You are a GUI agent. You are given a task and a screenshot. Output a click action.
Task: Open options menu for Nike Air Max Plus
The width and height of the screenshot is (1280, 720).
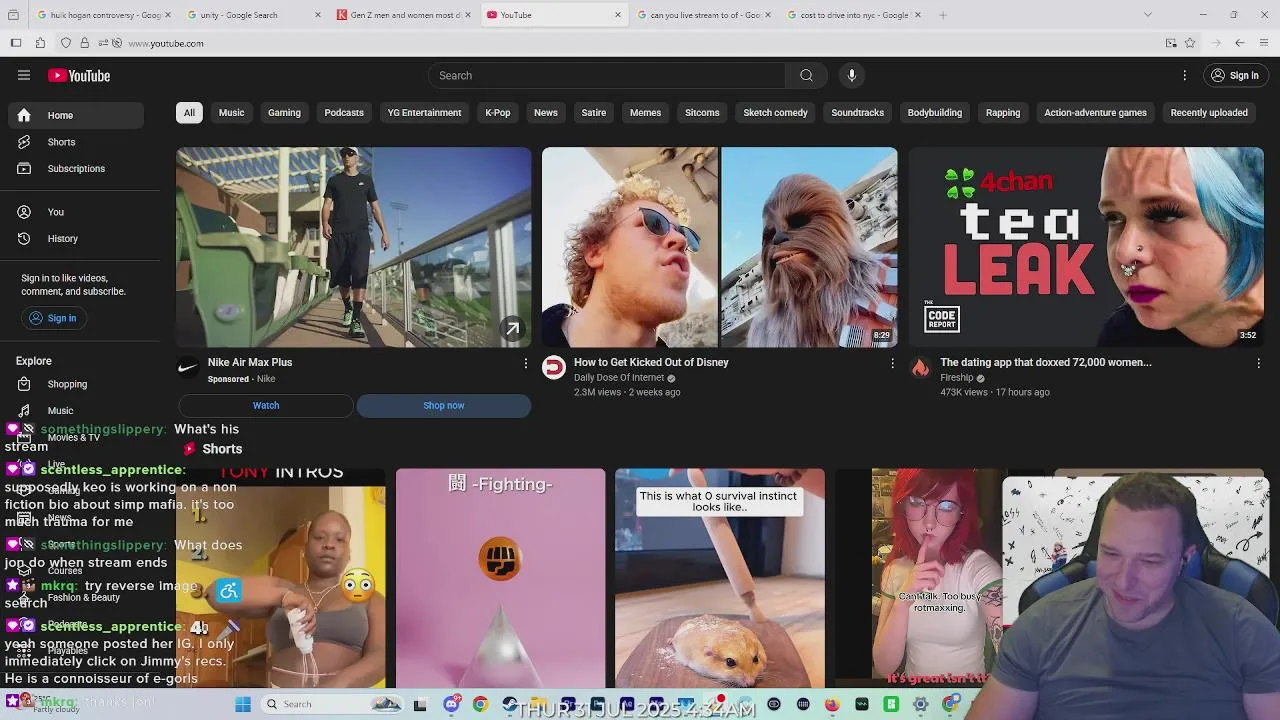[x=526, y=363]
